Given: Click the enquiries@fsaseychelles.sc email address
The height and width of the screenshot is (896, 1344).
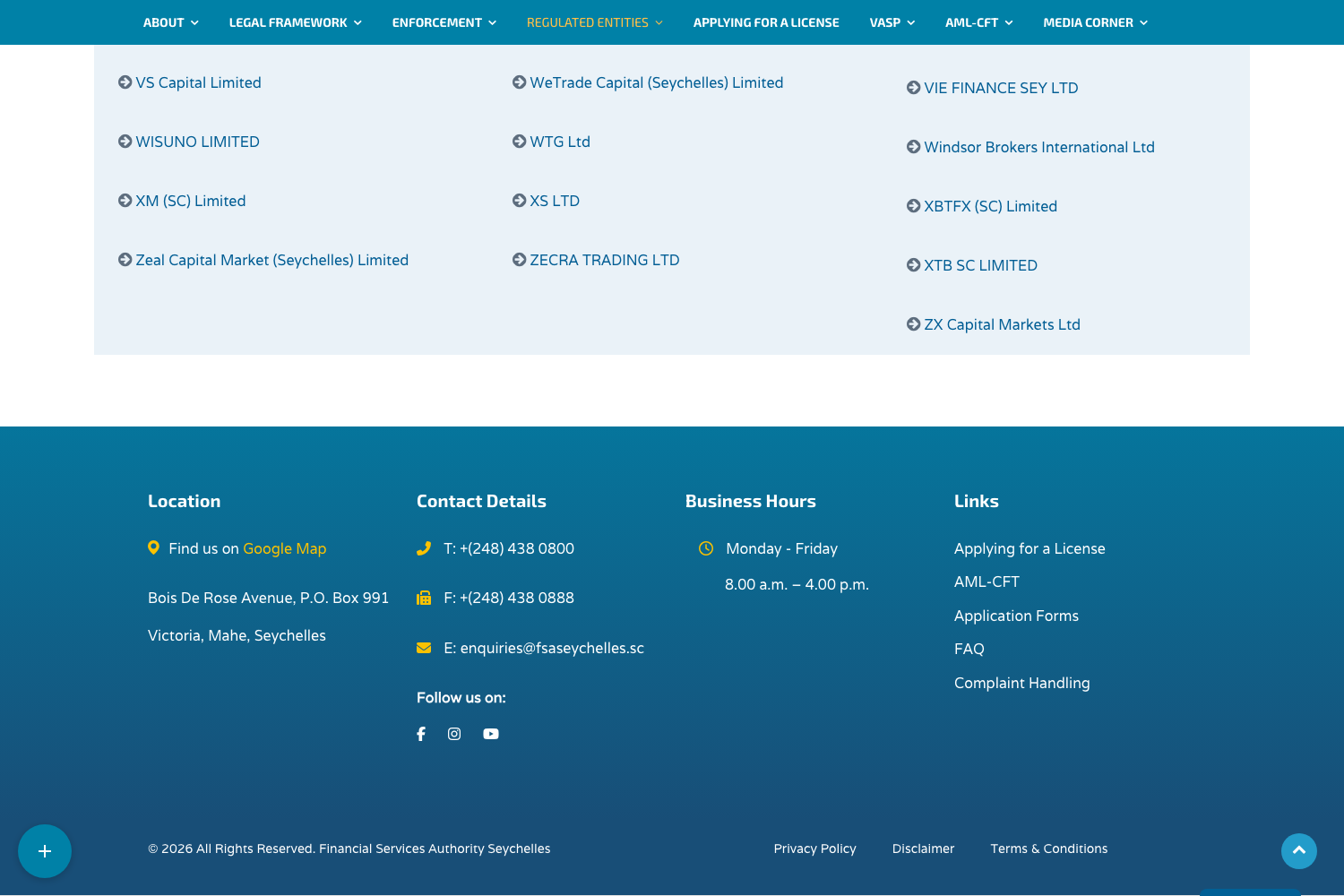Looking at the screenshot, I should [552, 648].
